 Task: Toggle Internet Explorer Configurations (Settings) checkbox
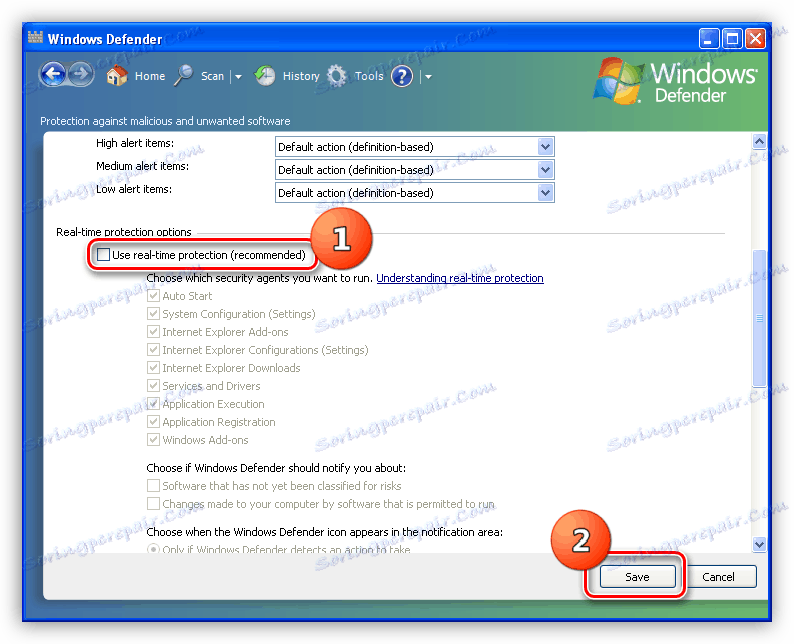(153, 350)
